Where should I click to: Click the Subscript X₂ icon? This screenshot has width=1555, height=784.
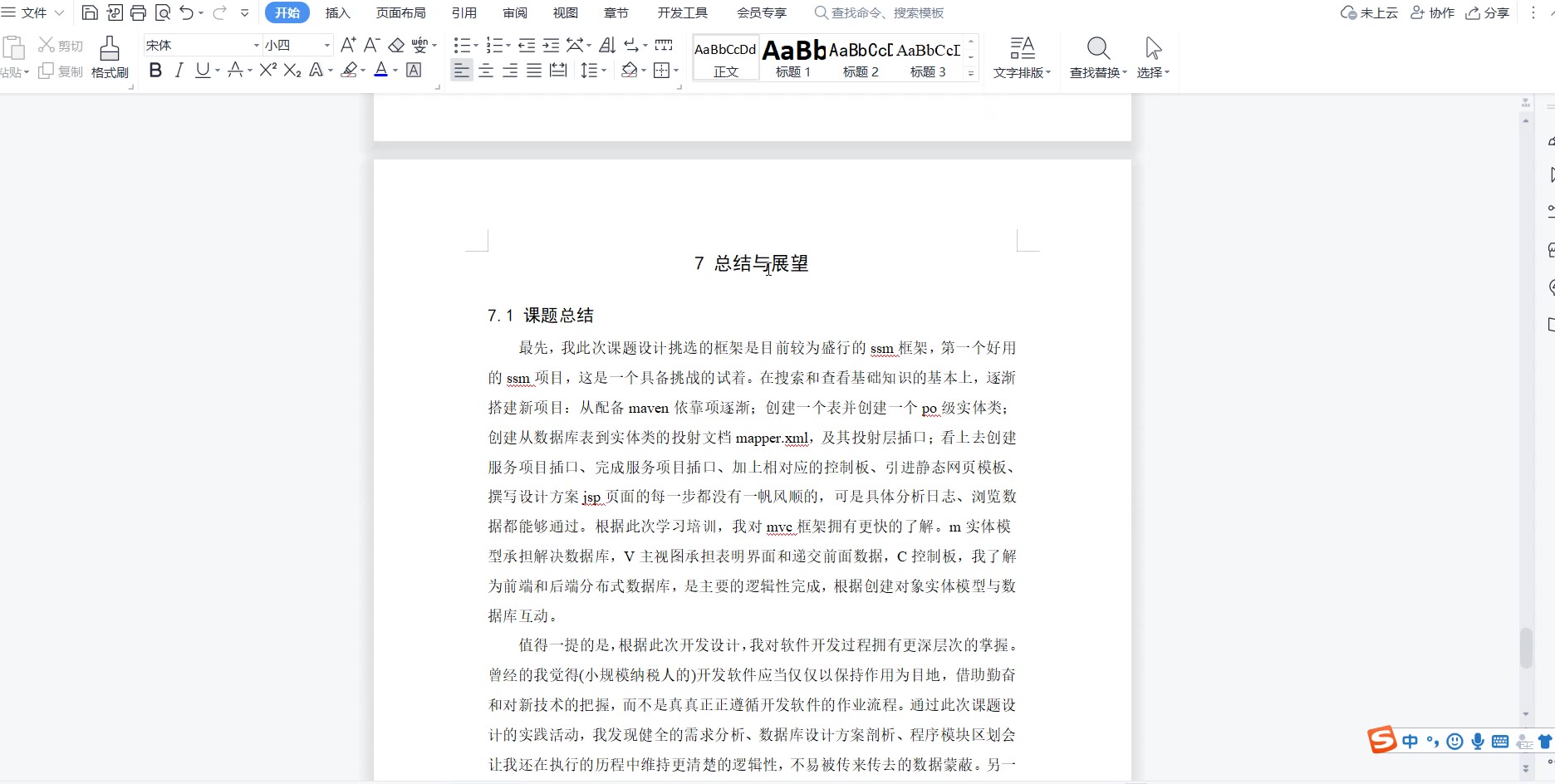[x=292, y=71]
